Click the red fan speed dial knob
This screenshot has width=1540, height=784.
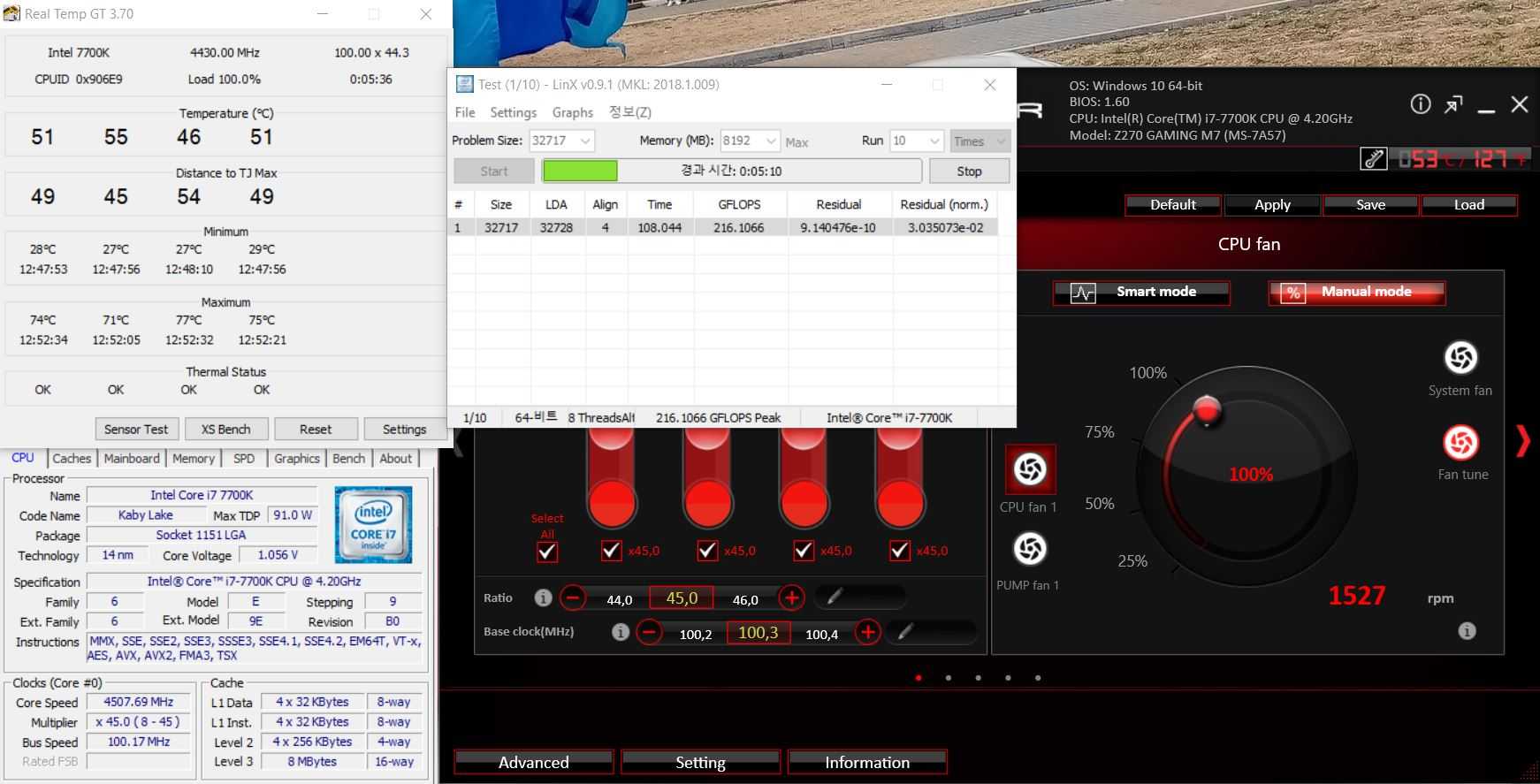1207,411
